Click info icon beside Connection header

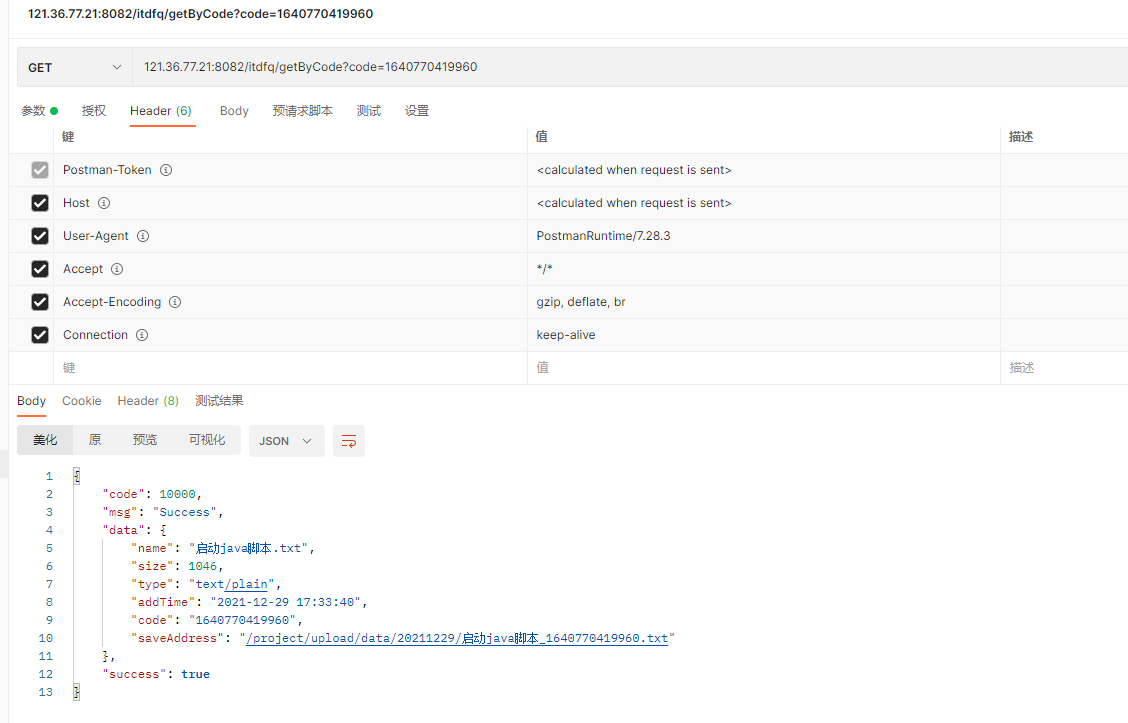point(142,335)
